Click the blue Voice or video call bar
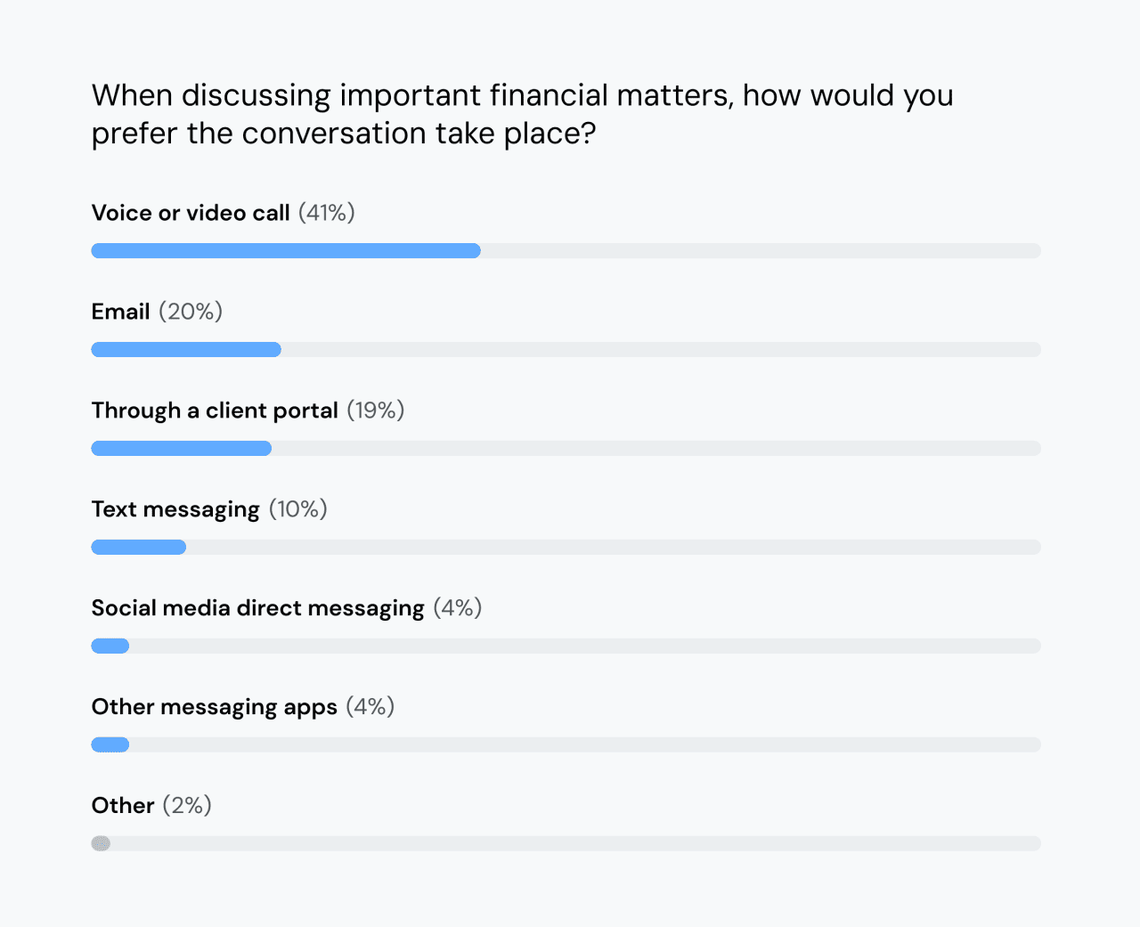This screenshot has height=927, width=1140. coord(285,251)
